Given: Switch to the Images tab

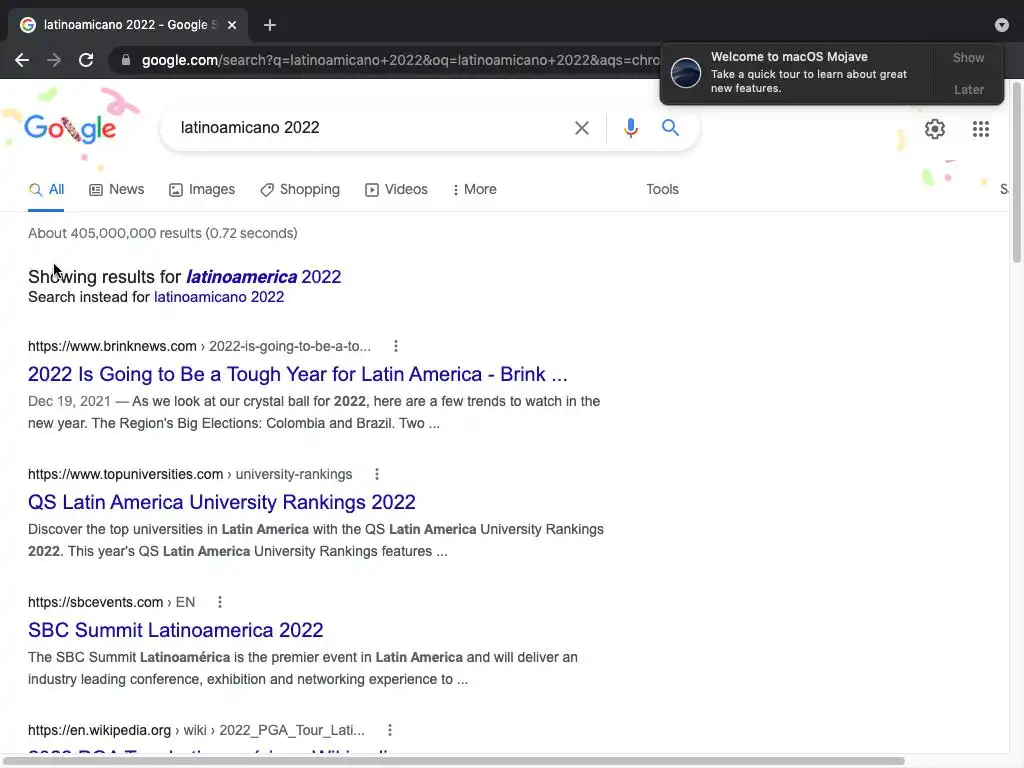Looking at the screenshot, I should point(202,189).
